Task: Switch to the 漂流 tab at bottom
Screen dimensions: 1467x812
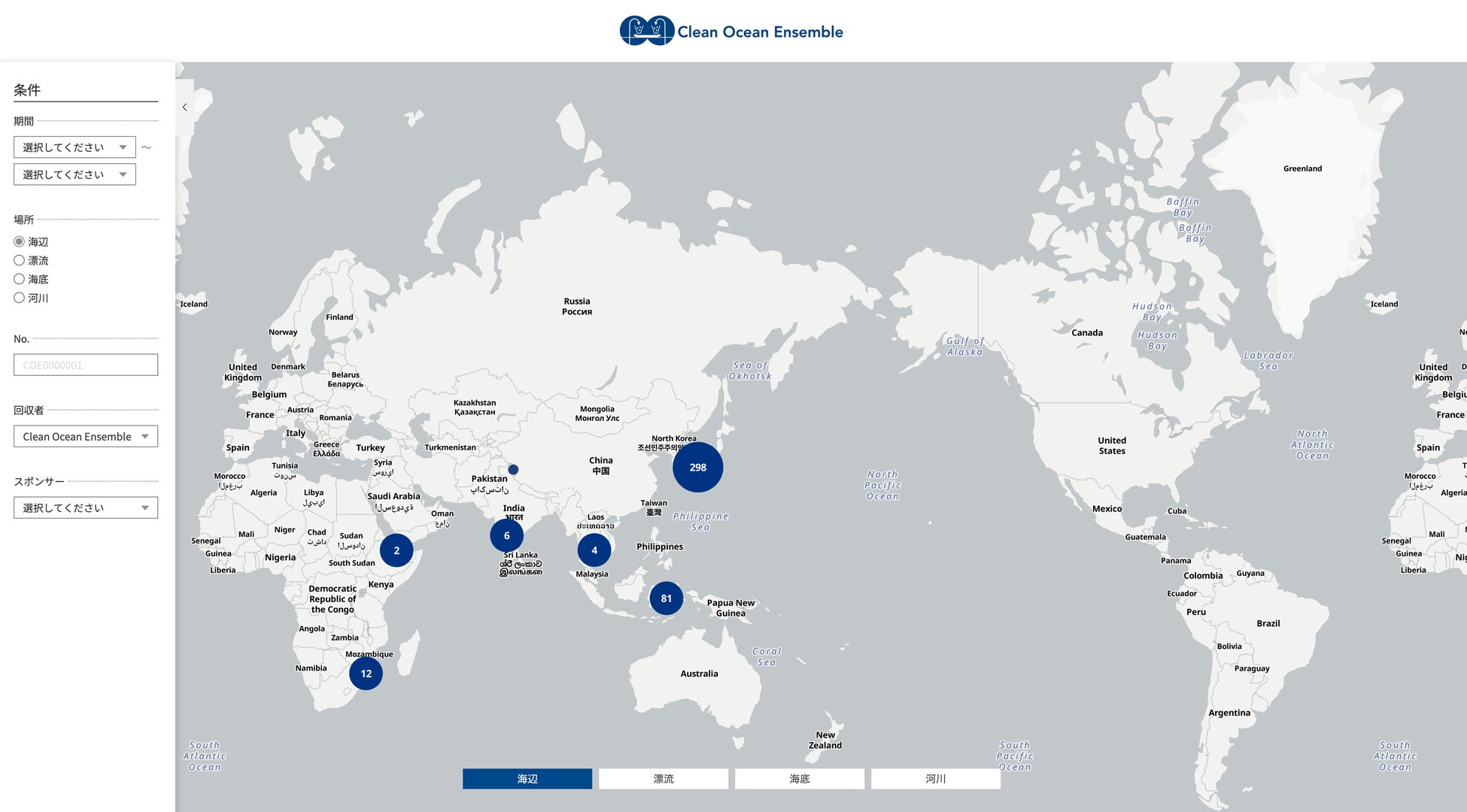Action: point(663,779)
